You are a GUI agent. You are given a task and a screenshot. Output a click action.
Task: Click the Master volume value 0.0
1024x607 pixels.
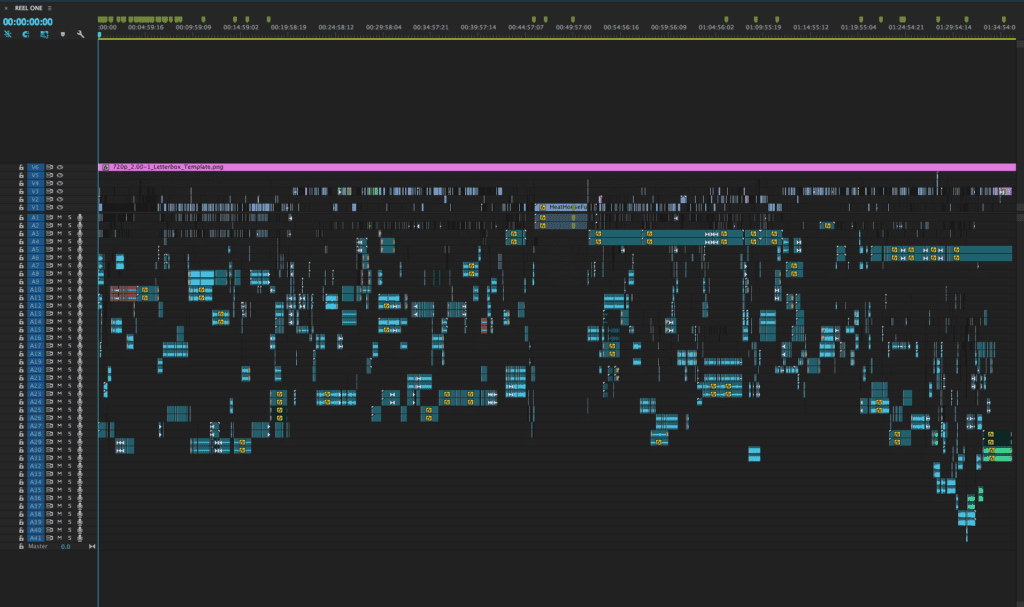pyautogui.click(x=65, y=546)
